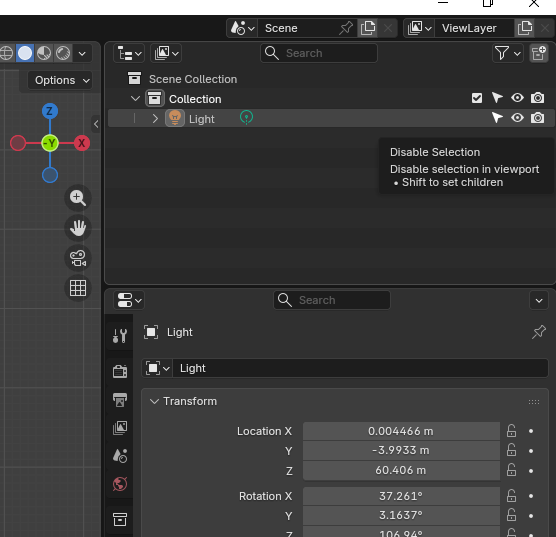Screen dimensions: 556x537
Task: Toggle pin in properties editor
Action: pos(539,332)
